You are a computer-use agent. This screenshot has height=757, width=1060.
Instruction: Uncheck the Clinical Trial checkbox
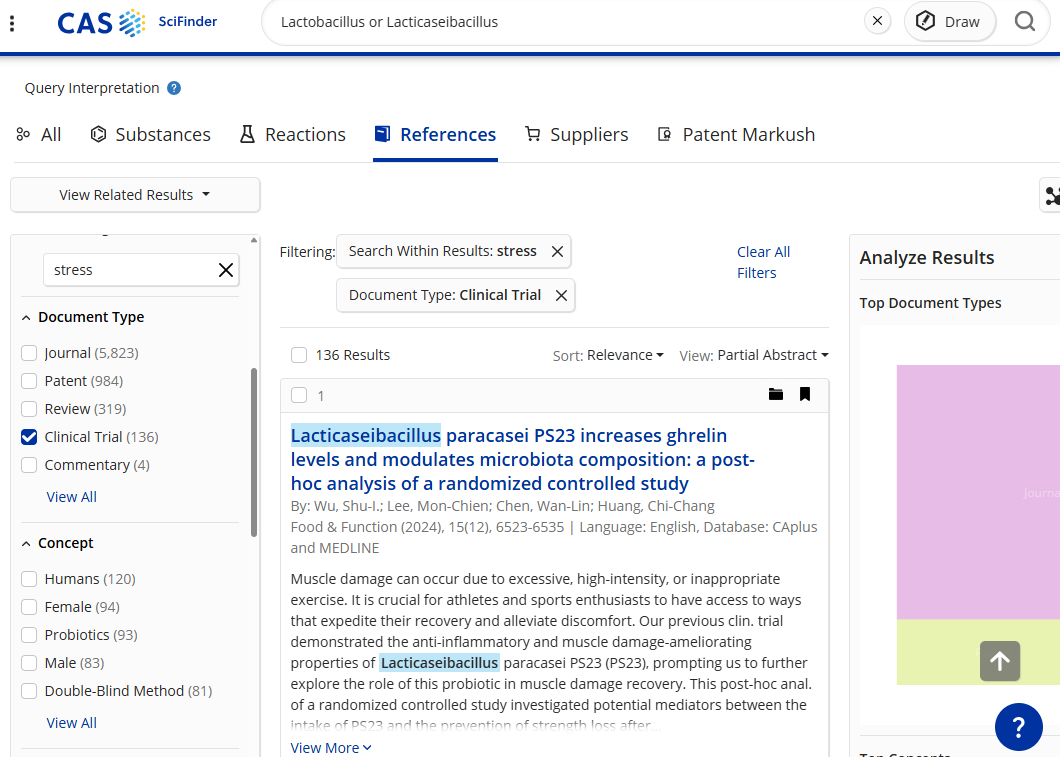coord(29,437)
